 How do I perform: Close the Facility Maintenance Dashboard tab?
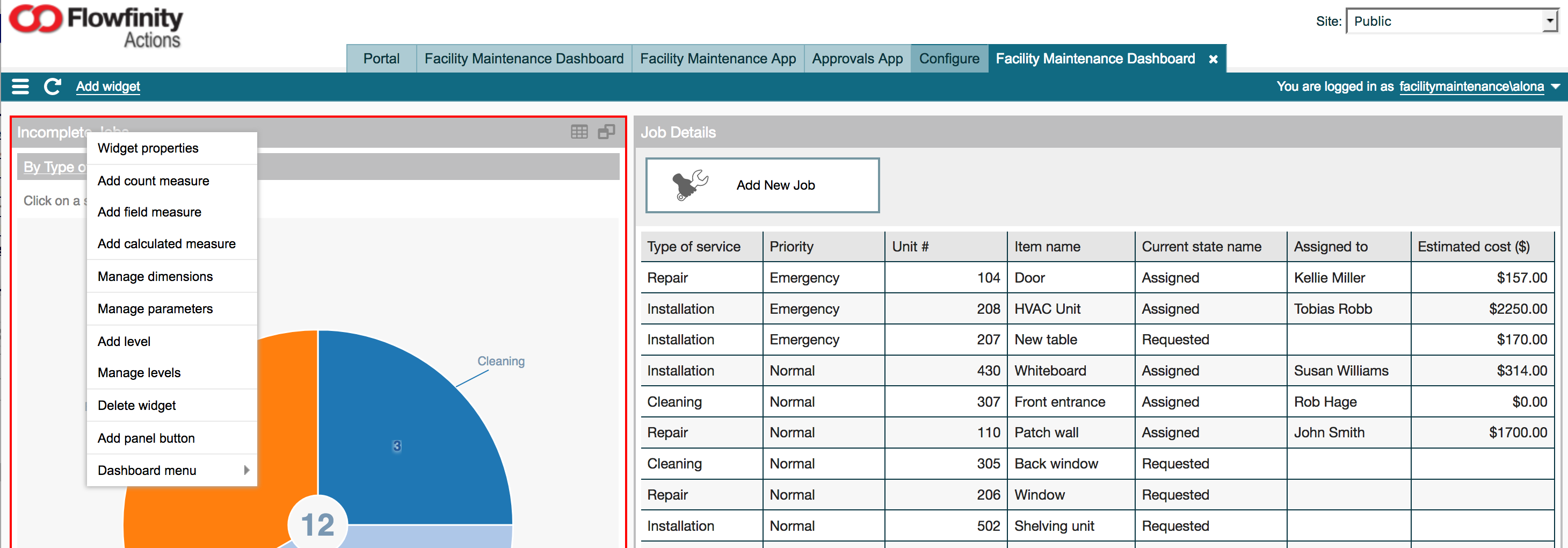pyautogui.click(x=1213, y=59)
